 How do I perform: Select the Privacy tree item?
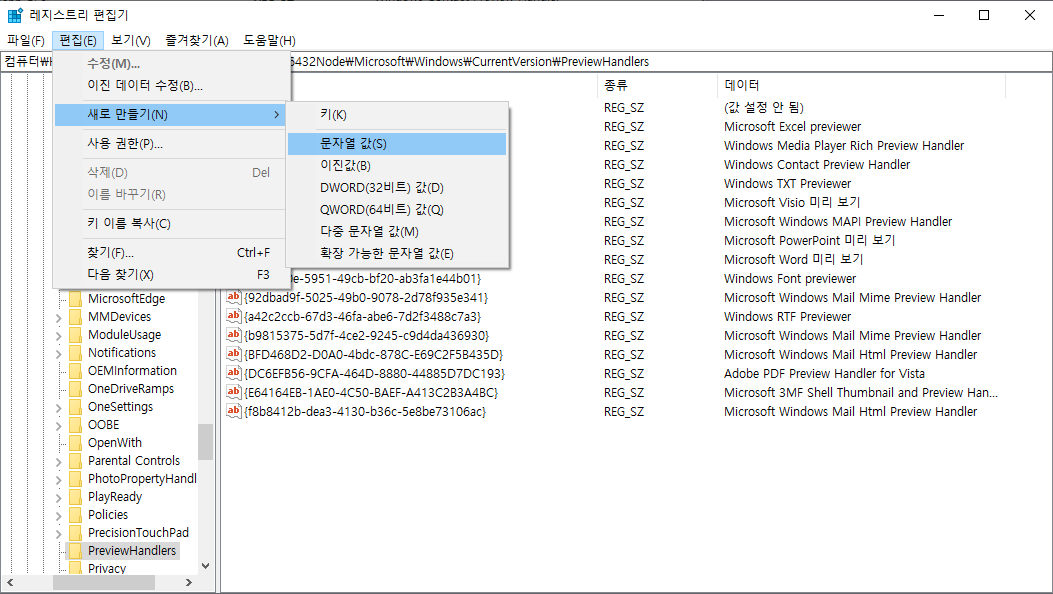[x=107, y=568]
